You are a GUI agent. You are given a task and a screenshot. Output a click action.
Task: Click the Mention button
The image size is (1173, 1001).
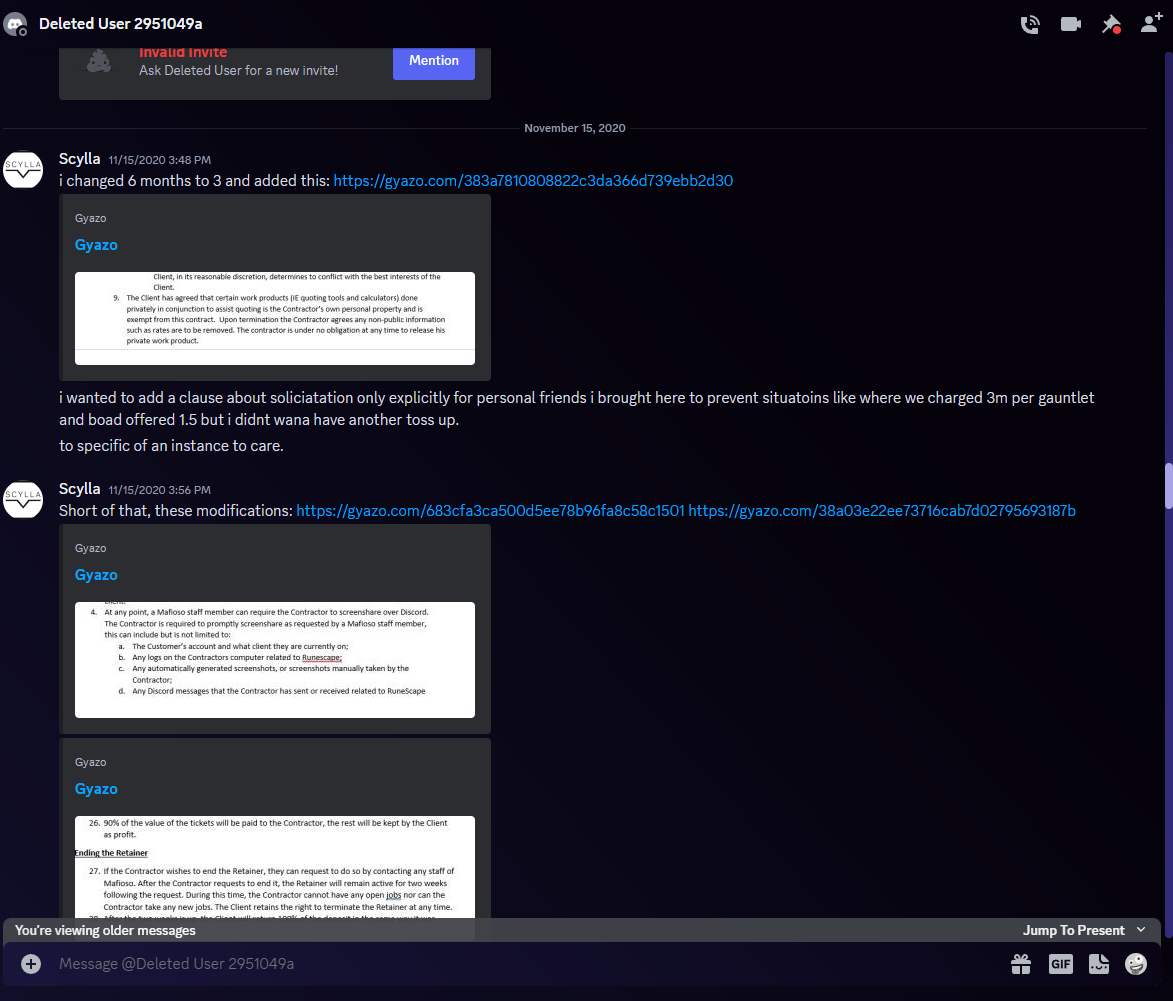coord(434,61)
